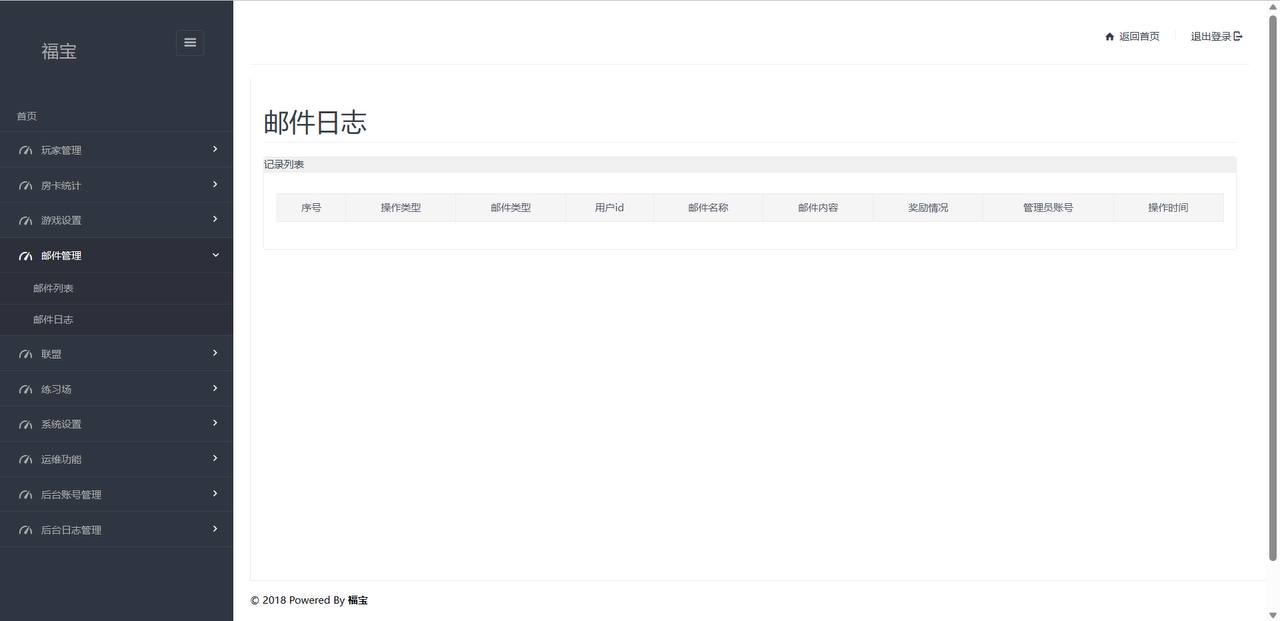Viewport: 1280px width, 621px height.
Task: Click the gauge icon beside 练习场
Action: pos(25,389)
